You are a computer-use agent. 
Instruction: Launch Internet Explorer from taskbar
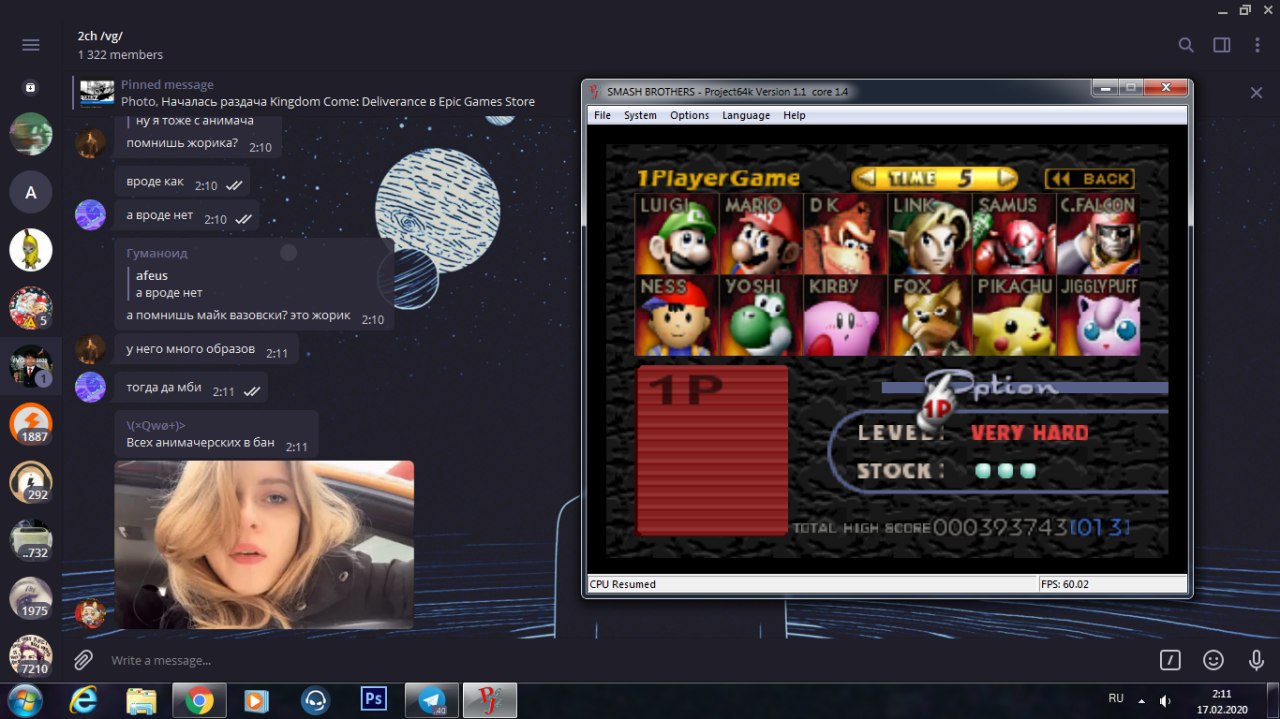[x=84, y=700]
